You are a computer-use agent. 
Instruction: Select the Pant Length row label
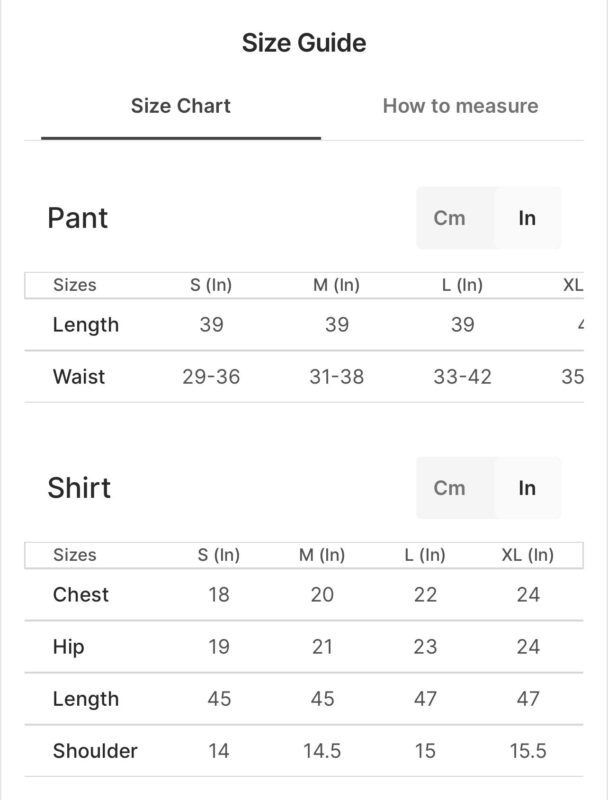(86, 325)
